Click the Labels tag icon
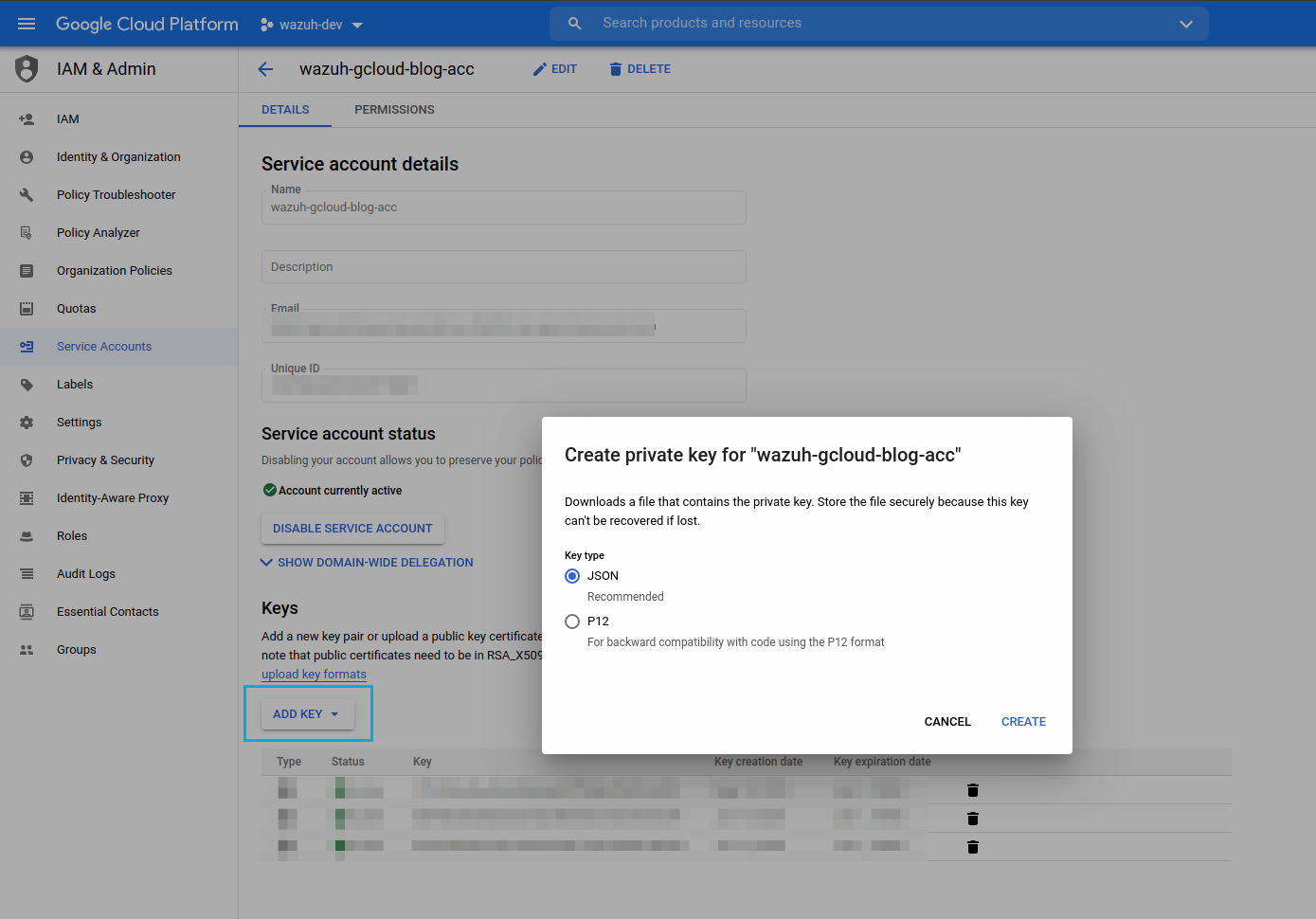The height and width of the screenshot is (919, 1316). click(x=27, y=385)
